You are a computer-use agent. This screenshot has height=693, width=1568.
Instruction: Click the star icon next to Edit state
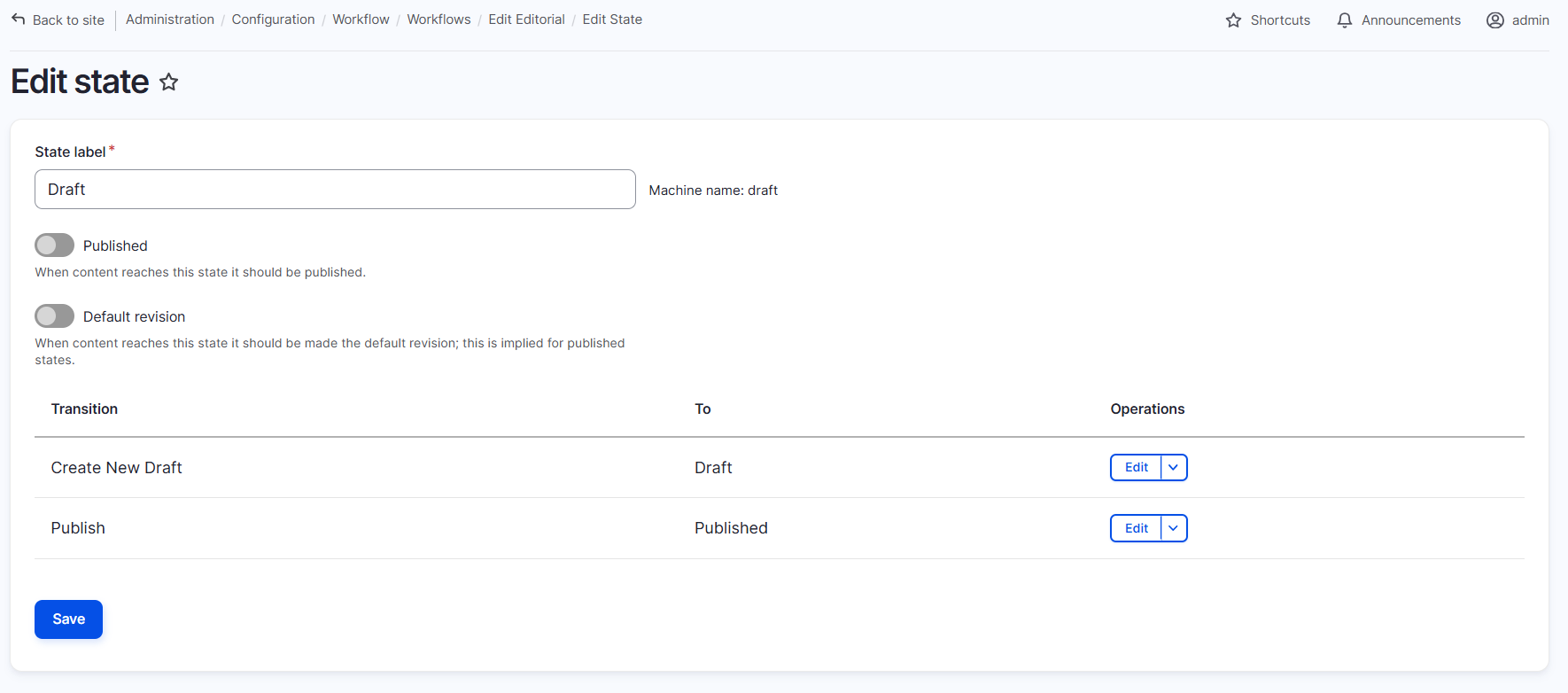pyautogui.click(x=168, y=82)
